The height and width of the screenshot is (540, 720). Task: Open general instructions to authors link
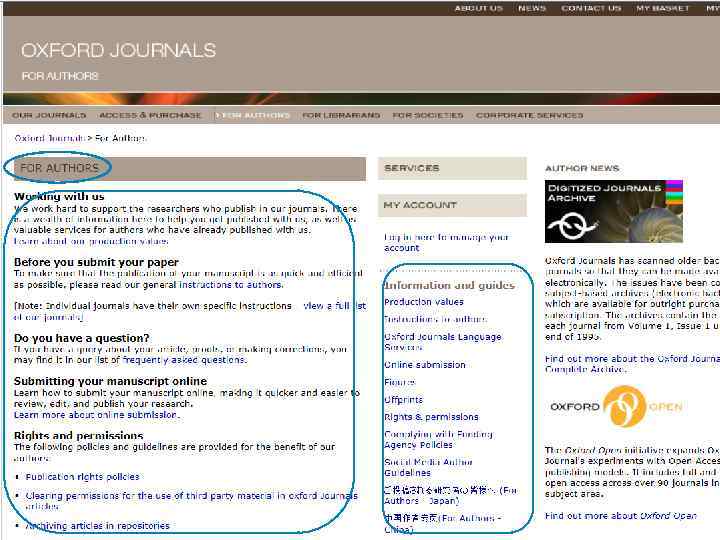[231, 285]
